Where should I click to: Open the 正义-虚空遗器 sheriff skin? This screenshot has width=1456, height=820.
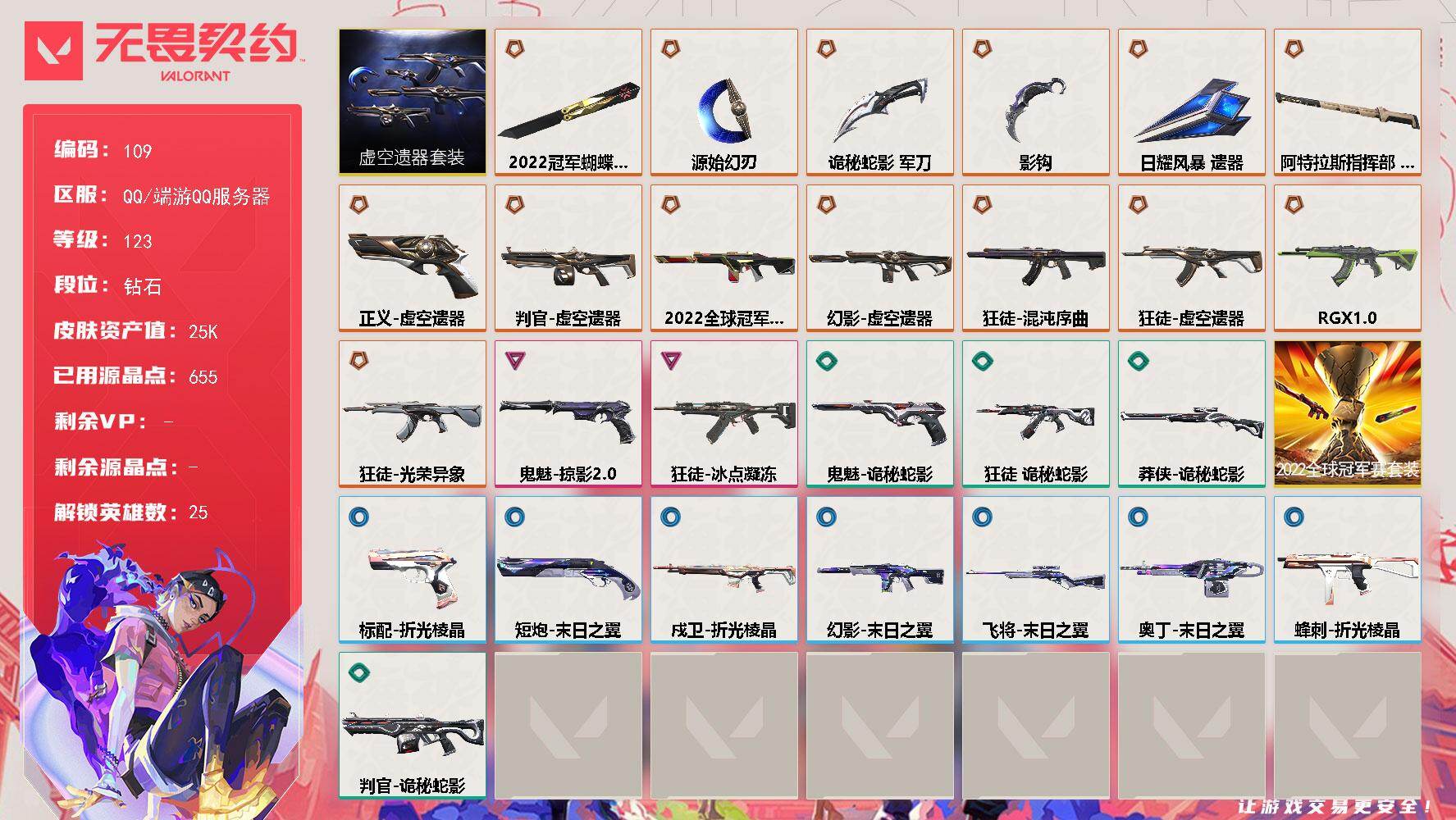click(413, 257)
